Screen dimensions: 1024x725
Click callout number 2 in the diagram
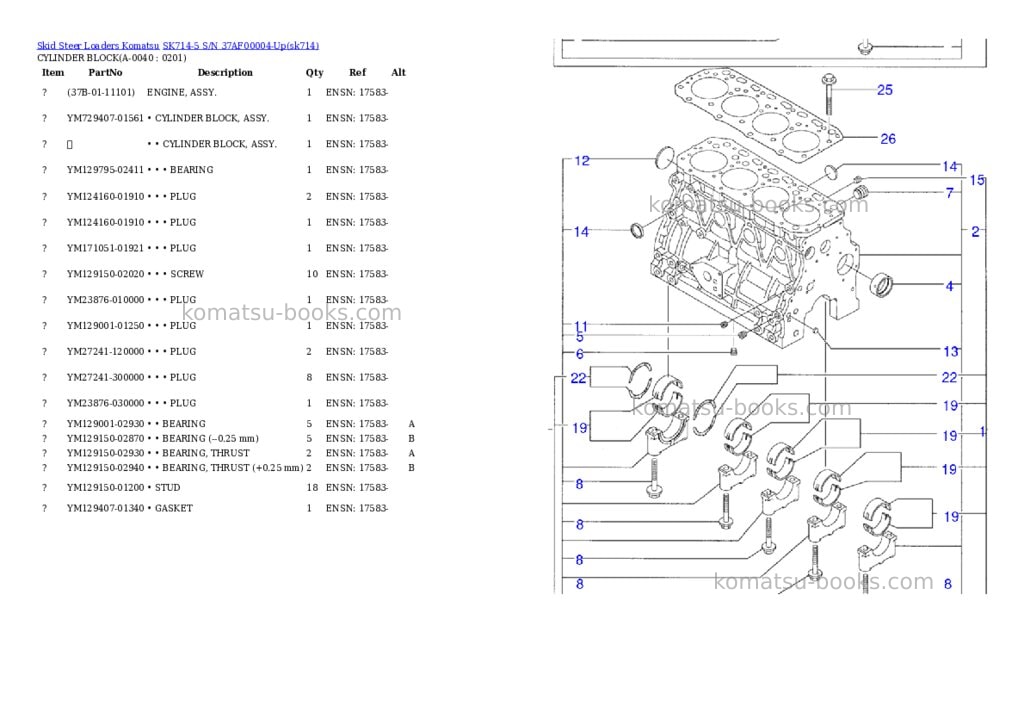(975, 231)
